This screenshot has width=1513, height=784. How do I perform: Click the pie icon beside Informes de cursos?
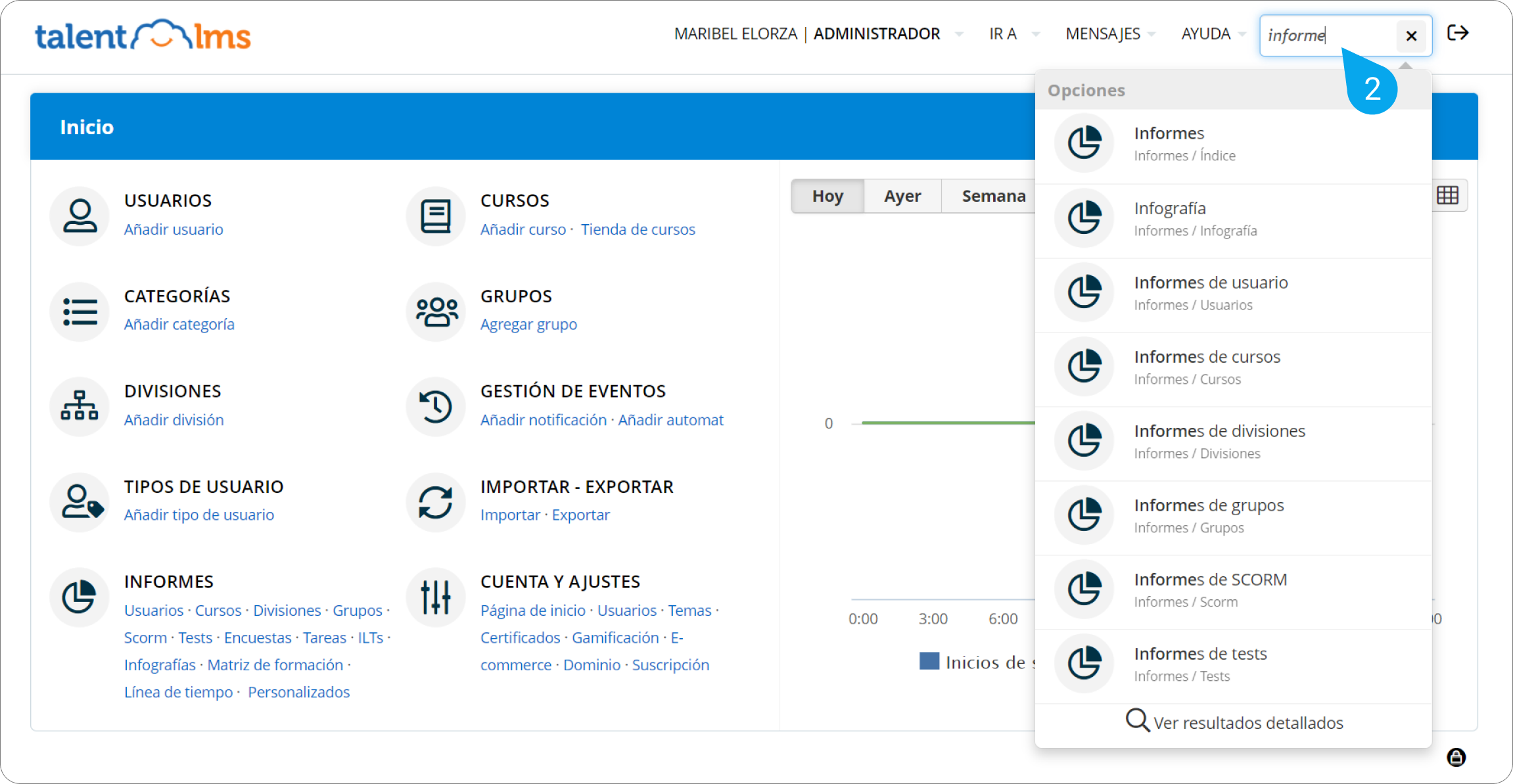[x=1084, y=366]
